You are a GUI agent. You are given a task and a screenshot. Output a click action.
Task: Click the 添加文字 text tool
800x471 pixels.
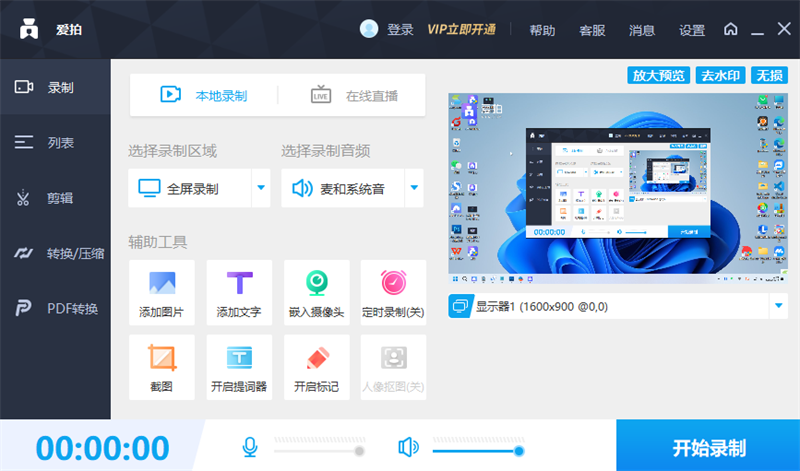[x=239, y=293]
